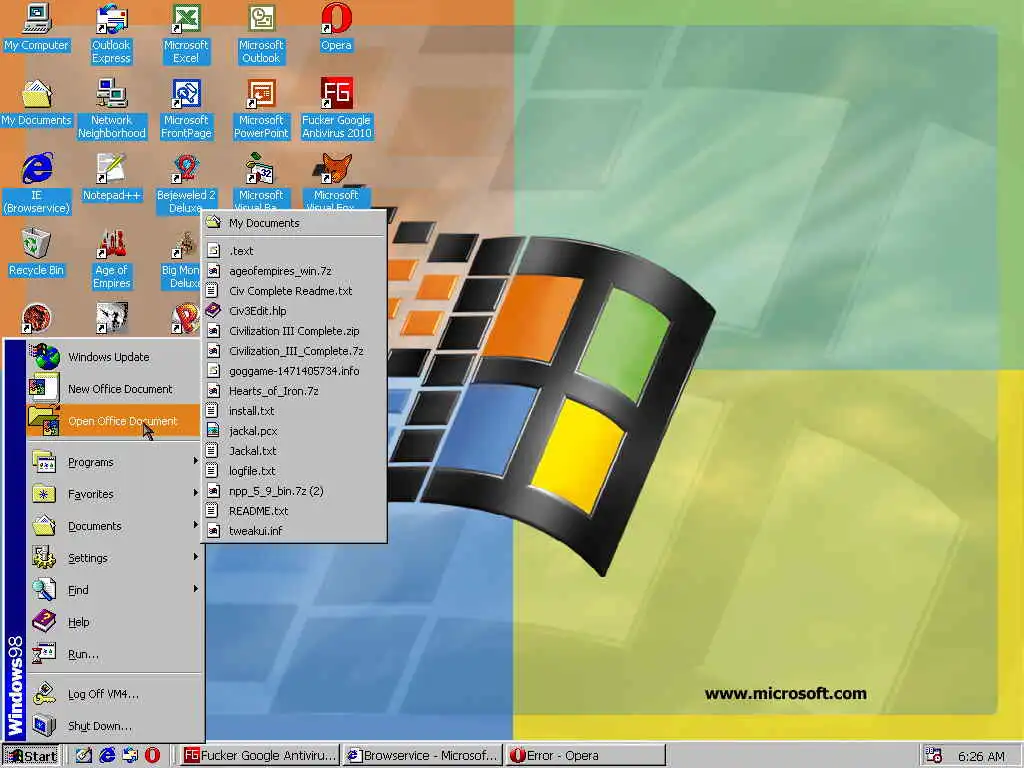
Task: Expand Programs submenu in Start menu
Action: pyautogui.click(x=114, y=462)
